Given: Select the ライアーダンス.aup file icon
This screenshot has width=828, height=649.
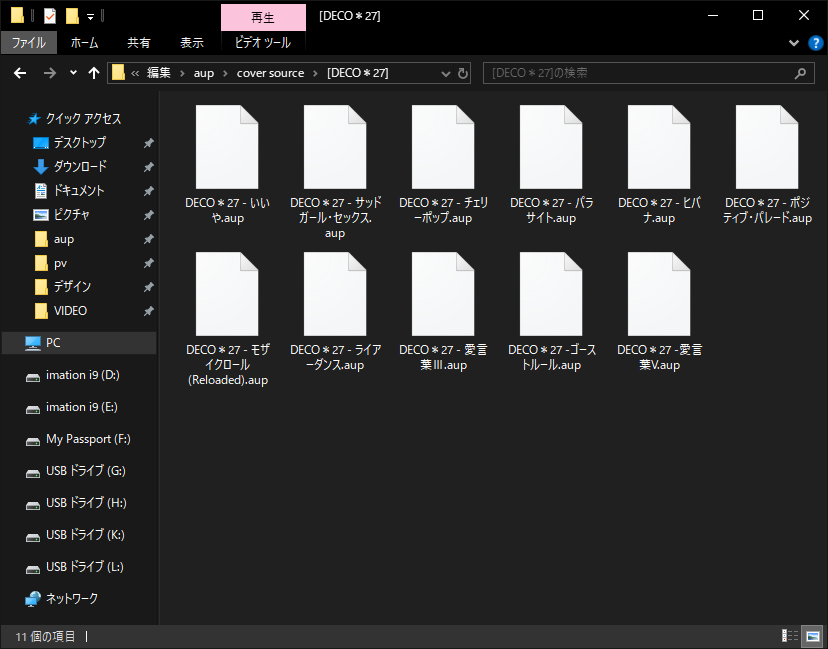Looking at the screenshot, I should [335, 294].
